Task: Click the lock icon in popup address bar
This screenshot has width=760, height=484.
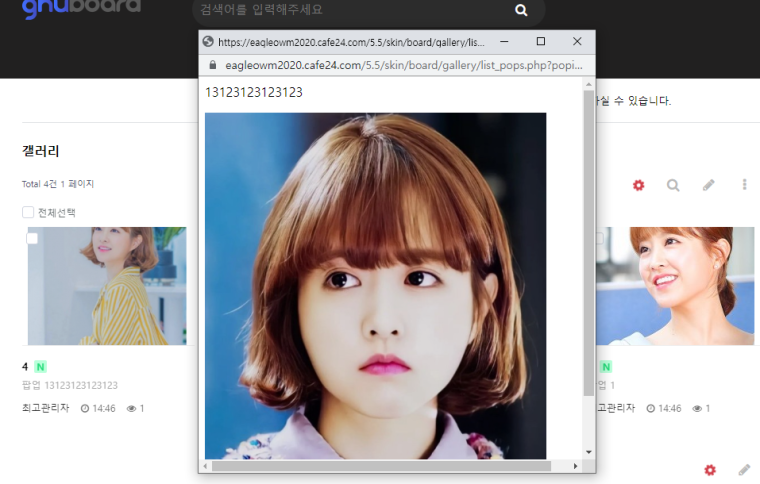Action: point(211,65)
